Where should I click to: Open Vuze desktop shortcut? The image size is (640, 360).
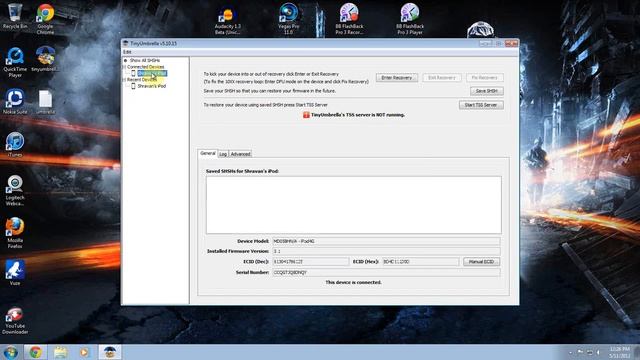coord(15,272)
